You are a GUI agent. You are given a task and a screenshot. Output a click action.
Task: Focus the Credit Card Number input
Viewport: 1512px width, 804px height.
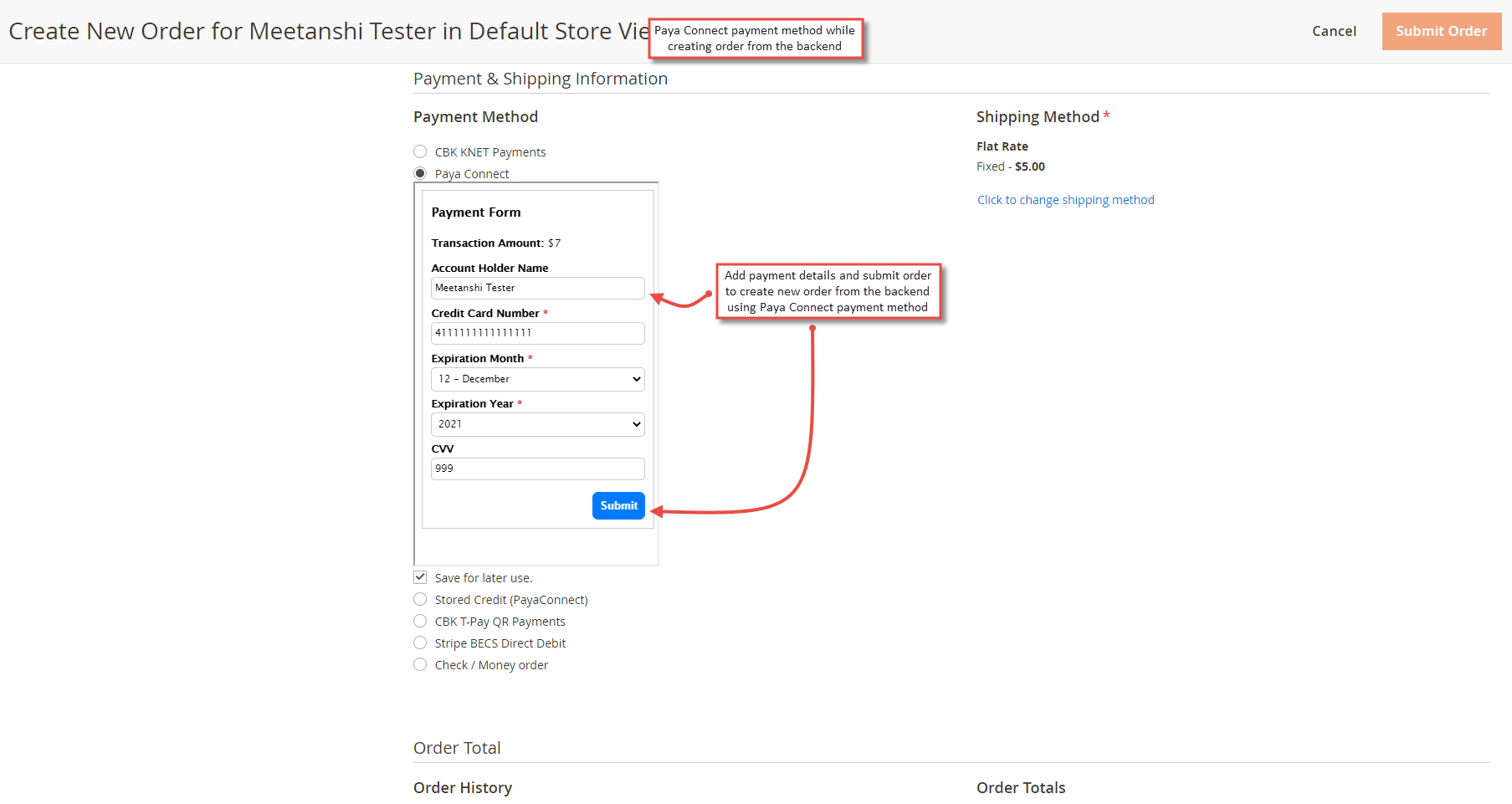click(537, 333)
